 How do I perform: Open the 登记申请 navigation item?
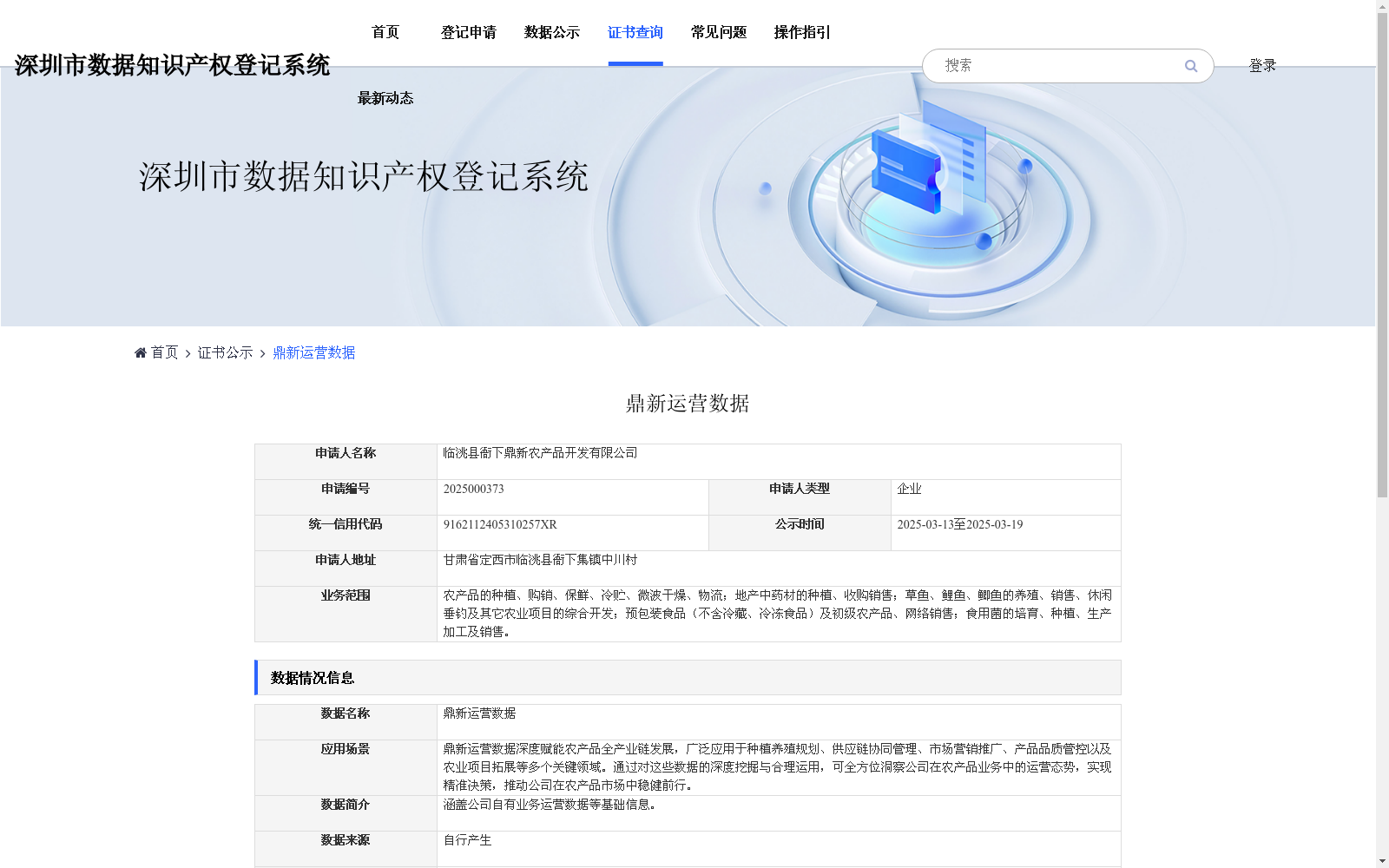tap(469, 32)
